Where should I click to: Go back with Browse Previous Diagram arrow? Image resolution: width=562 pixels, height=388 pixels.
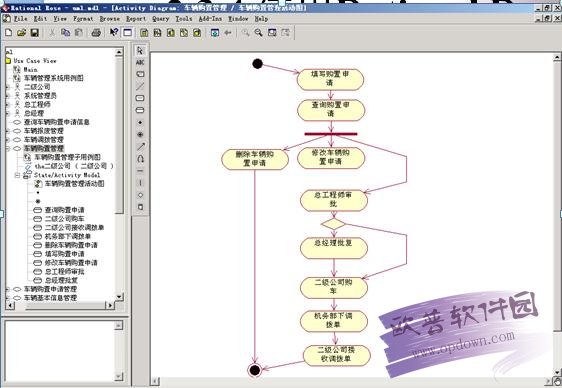point(228,33)
